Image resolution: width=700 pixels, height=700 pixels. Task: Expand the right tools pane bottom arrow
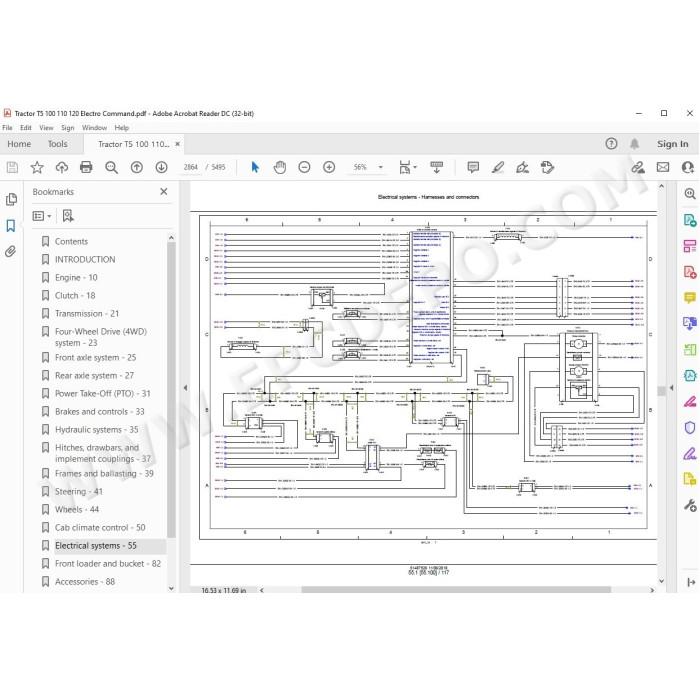click(x=691, y=582)
